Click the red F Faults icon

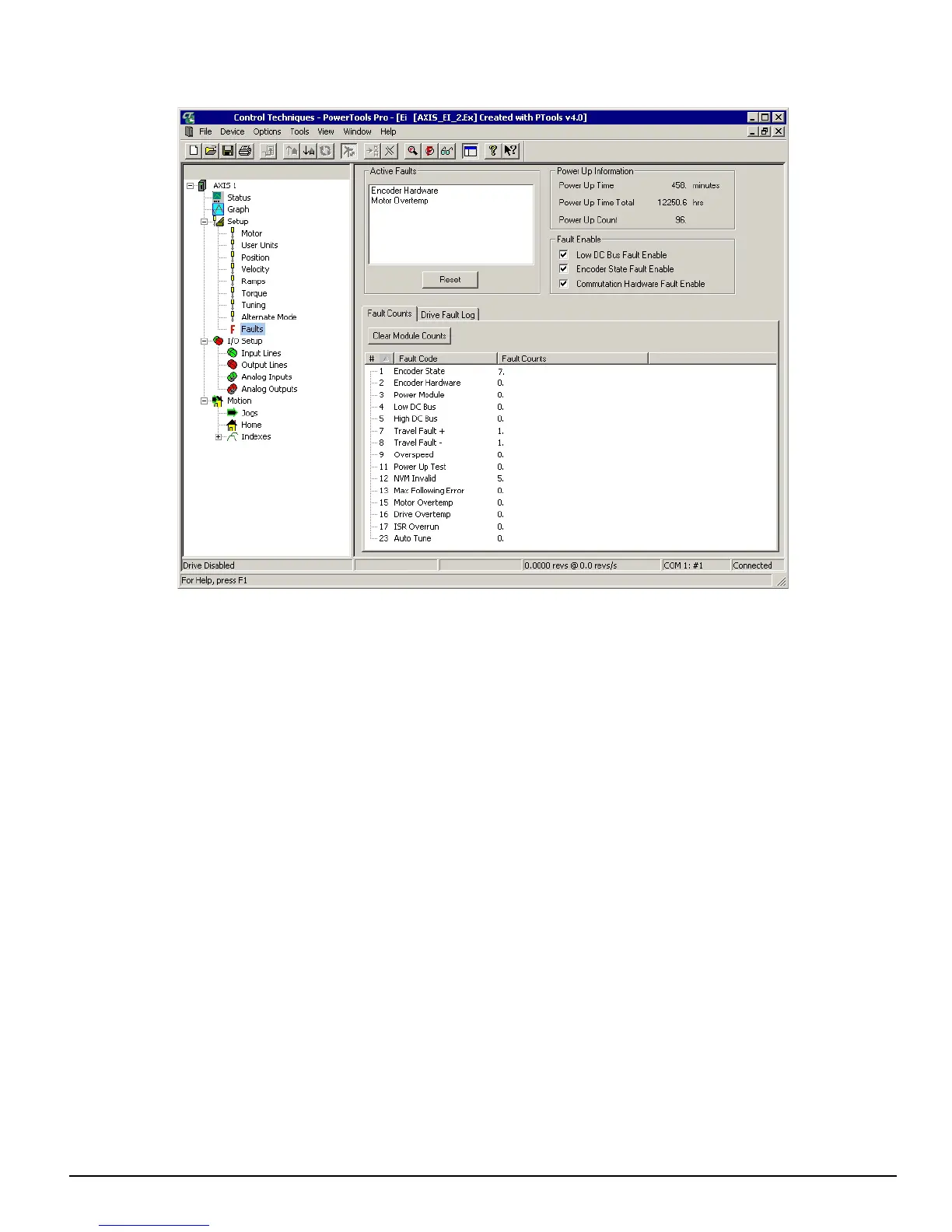tap(232, 329)
